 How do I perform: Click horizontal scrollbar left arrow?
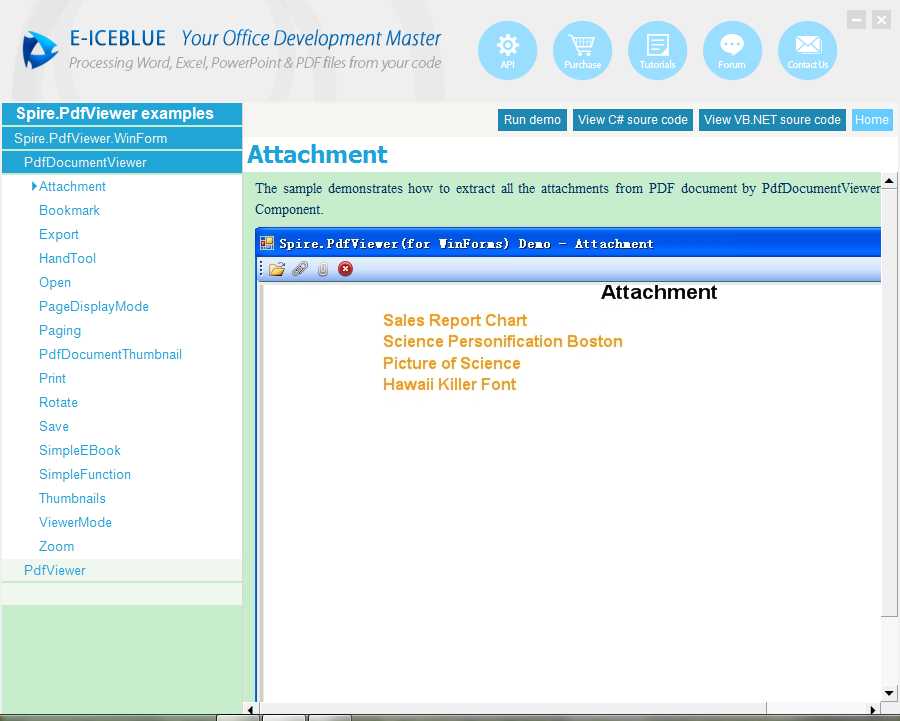click(250, 710)
